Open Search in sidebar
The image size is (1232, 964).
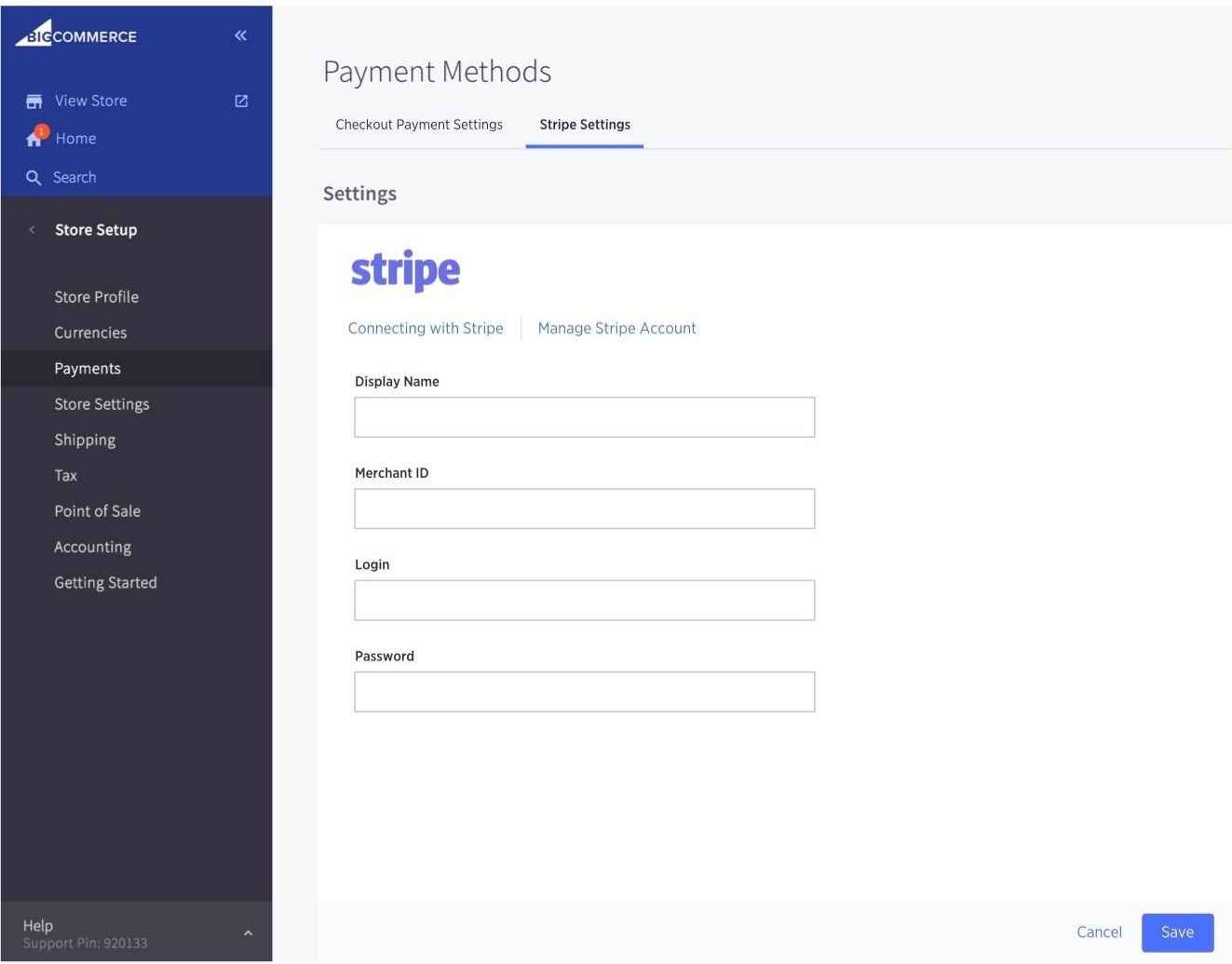pos(74,177)
